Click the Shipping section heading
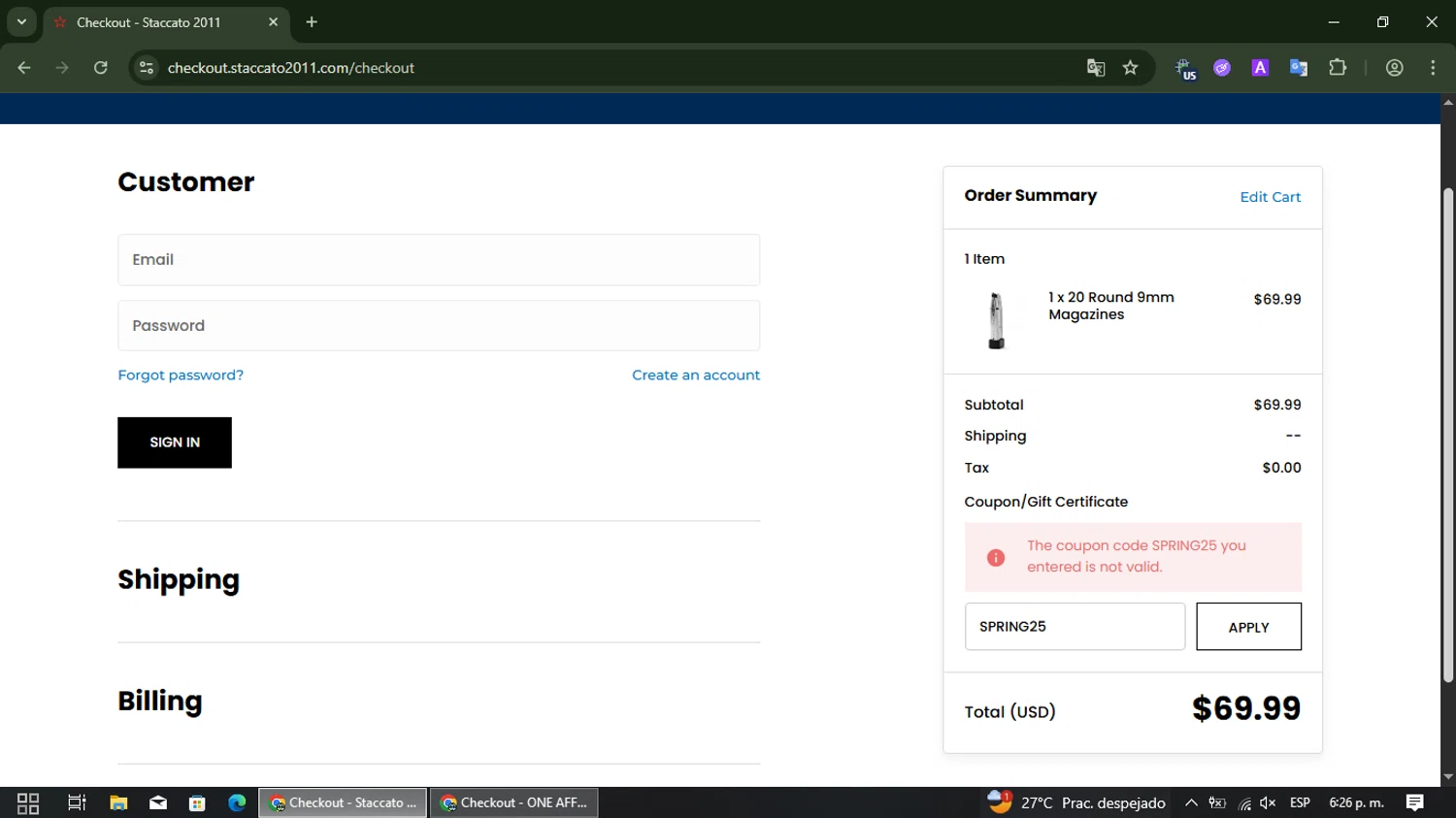Viewport: 1456px width, 818px height. click(179, 580)
